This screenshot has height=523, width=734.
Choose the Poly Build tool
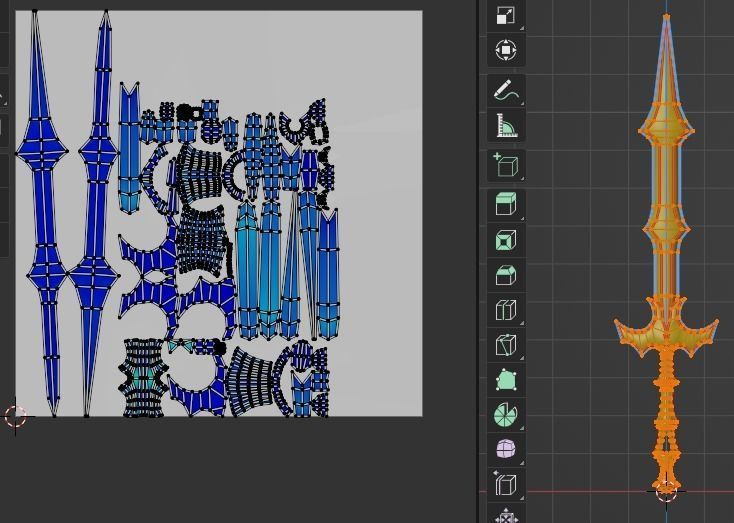click(506, 380)
